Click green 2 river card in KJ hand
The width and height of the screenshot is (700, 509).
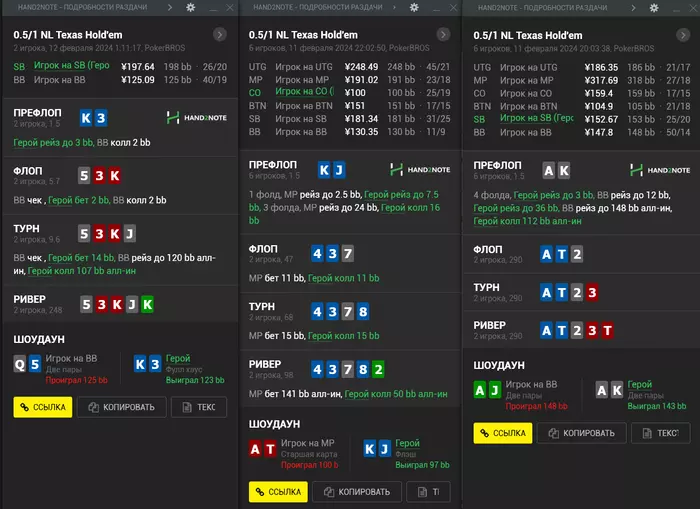click(x=378, y=369)
